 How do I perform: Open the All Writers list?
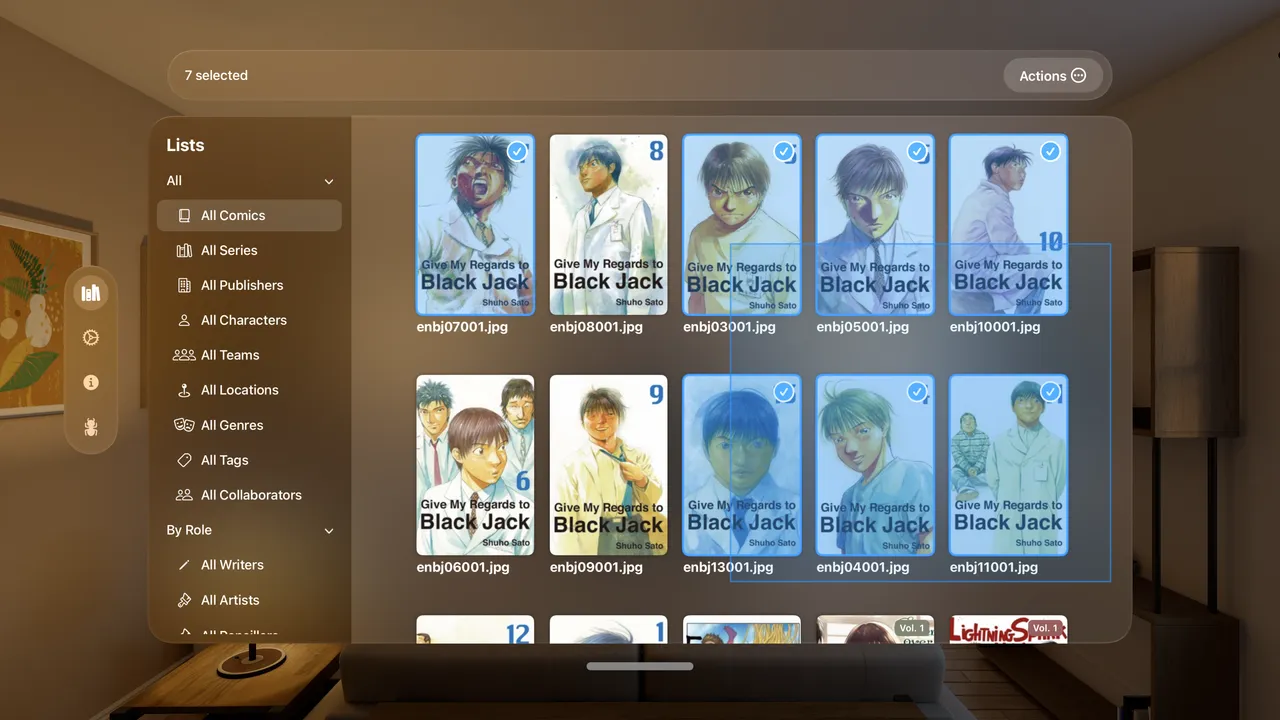point(249,565)
